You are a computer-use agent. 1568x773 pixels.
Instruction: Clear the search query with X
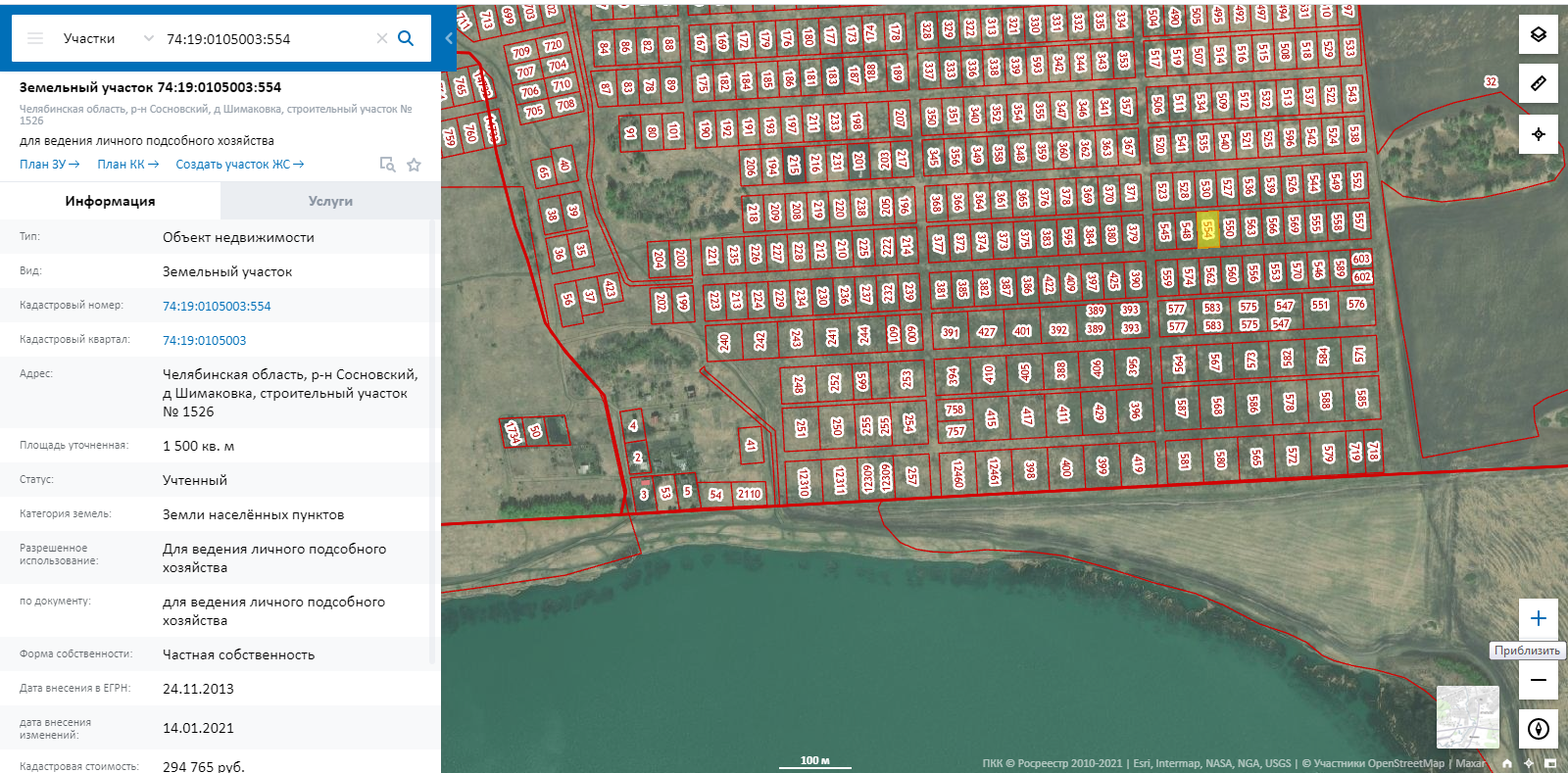click(382, 38)
